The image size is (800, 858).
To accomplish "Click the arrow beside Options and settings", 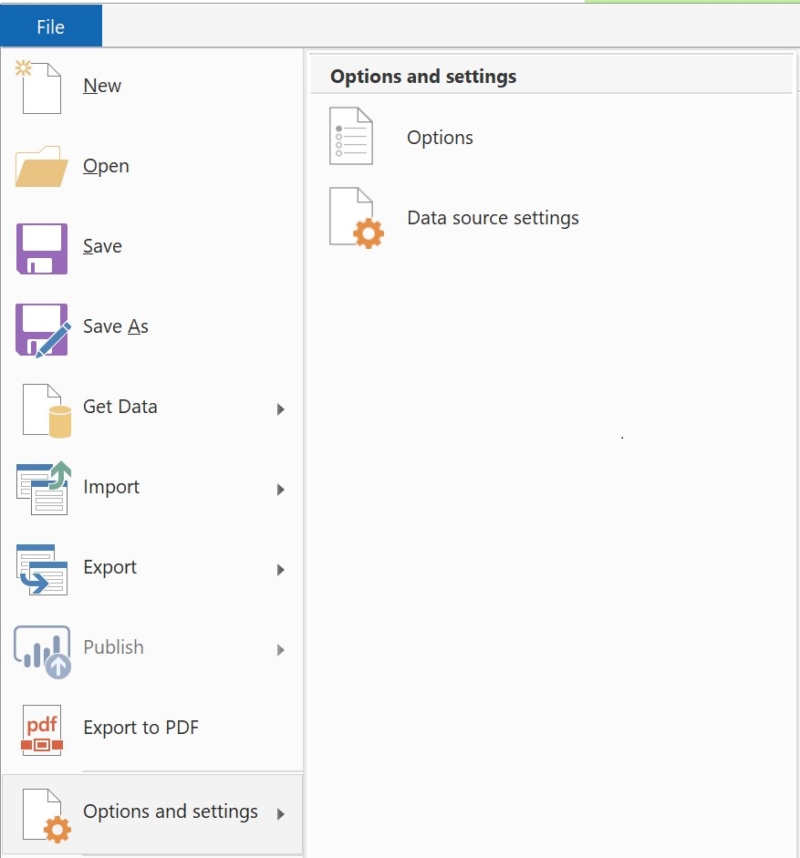I will 281,814.
